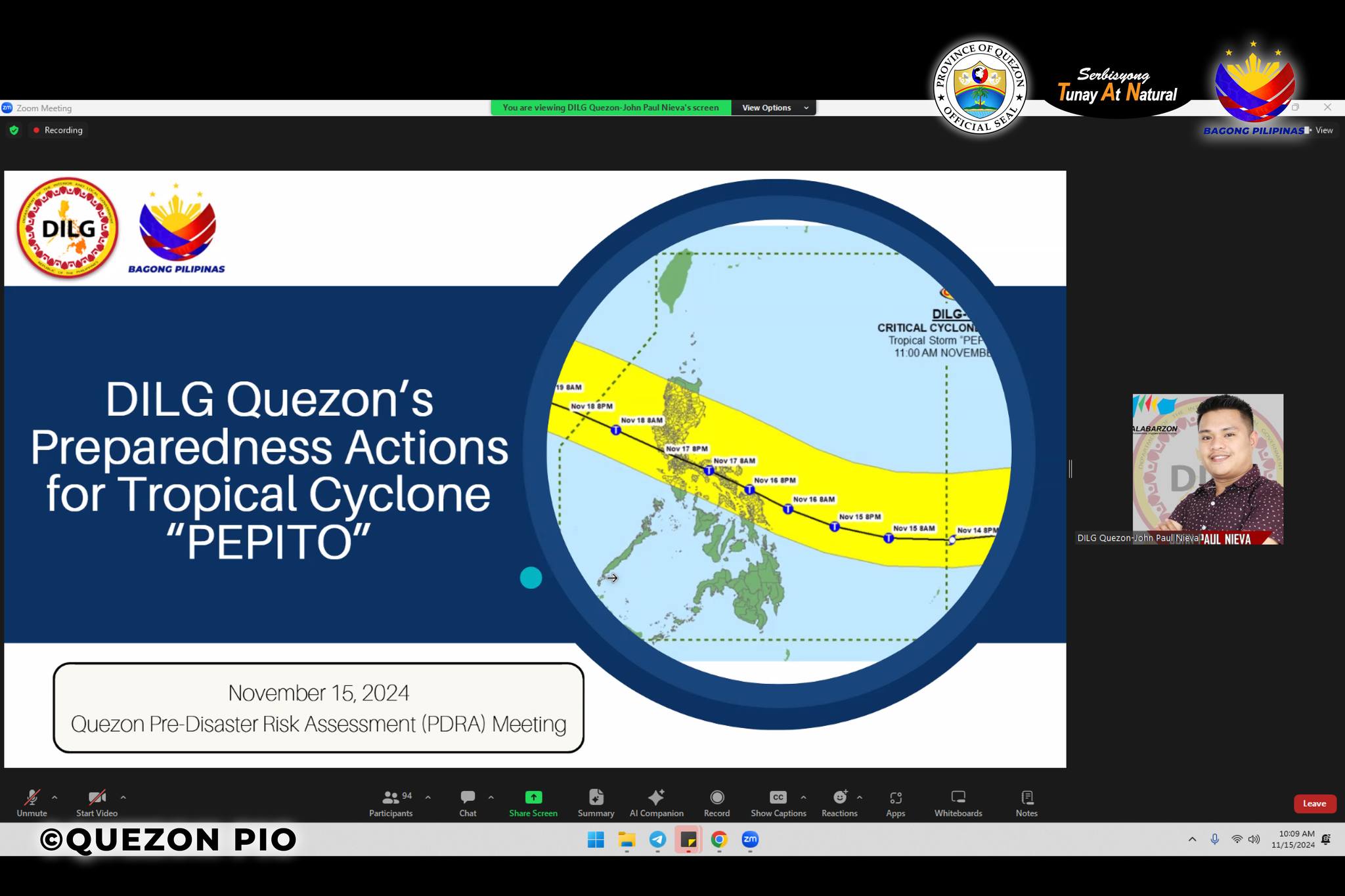
Task: Open the Sticky Notes taskbar app
Action: pos(688,840)
